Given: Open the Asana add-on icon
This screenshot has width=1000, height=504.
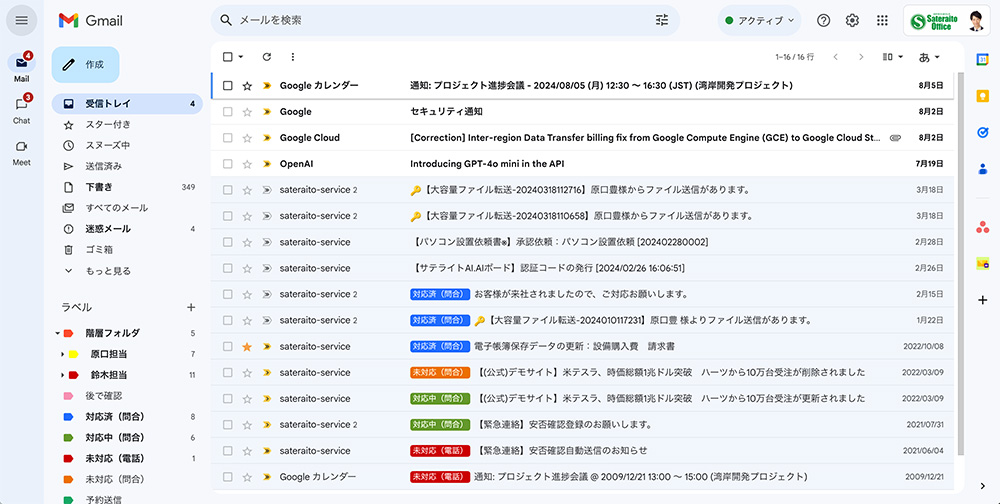Looking at the screenshot, I should pos(982,226).
